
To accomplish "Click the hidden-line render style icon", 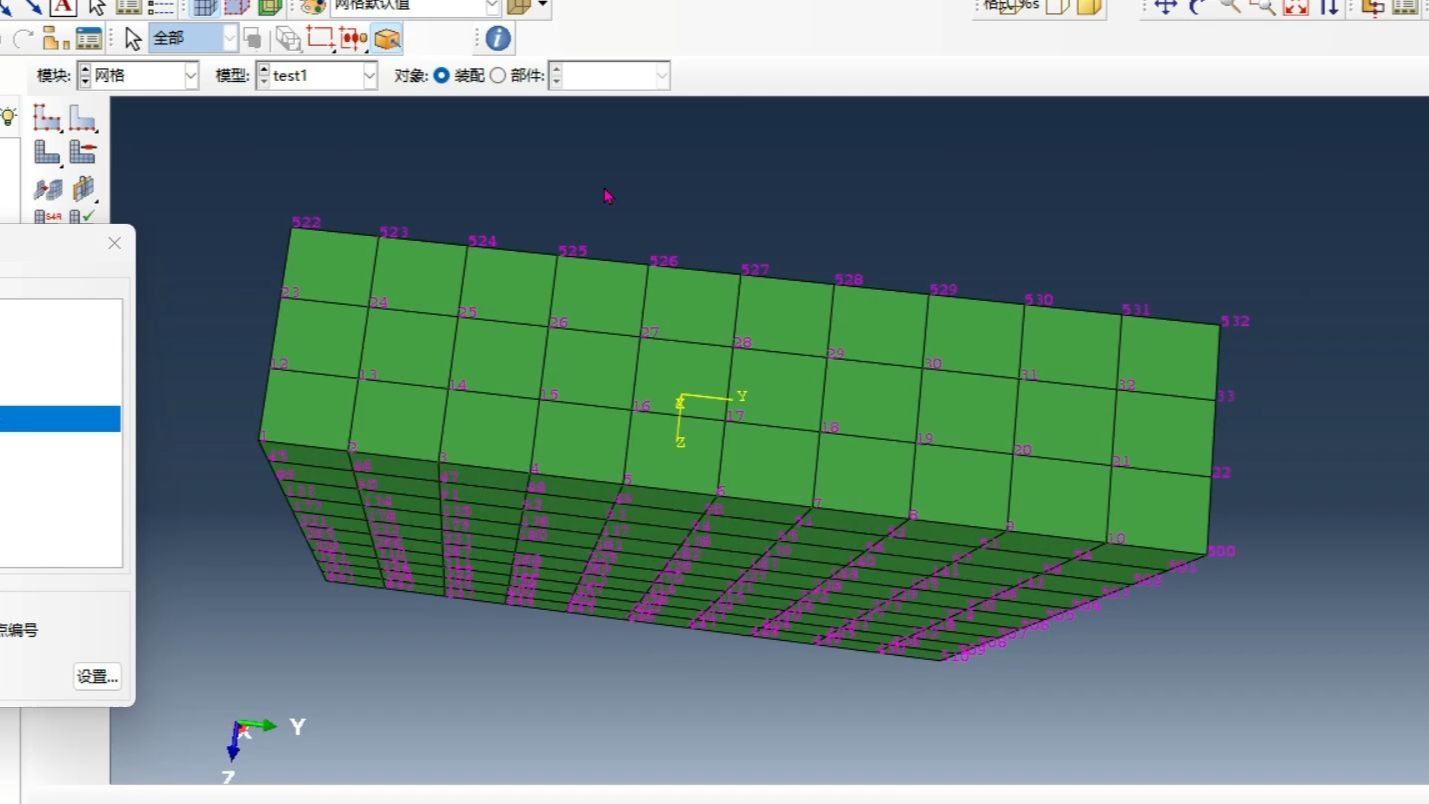I will (1057, 6).
